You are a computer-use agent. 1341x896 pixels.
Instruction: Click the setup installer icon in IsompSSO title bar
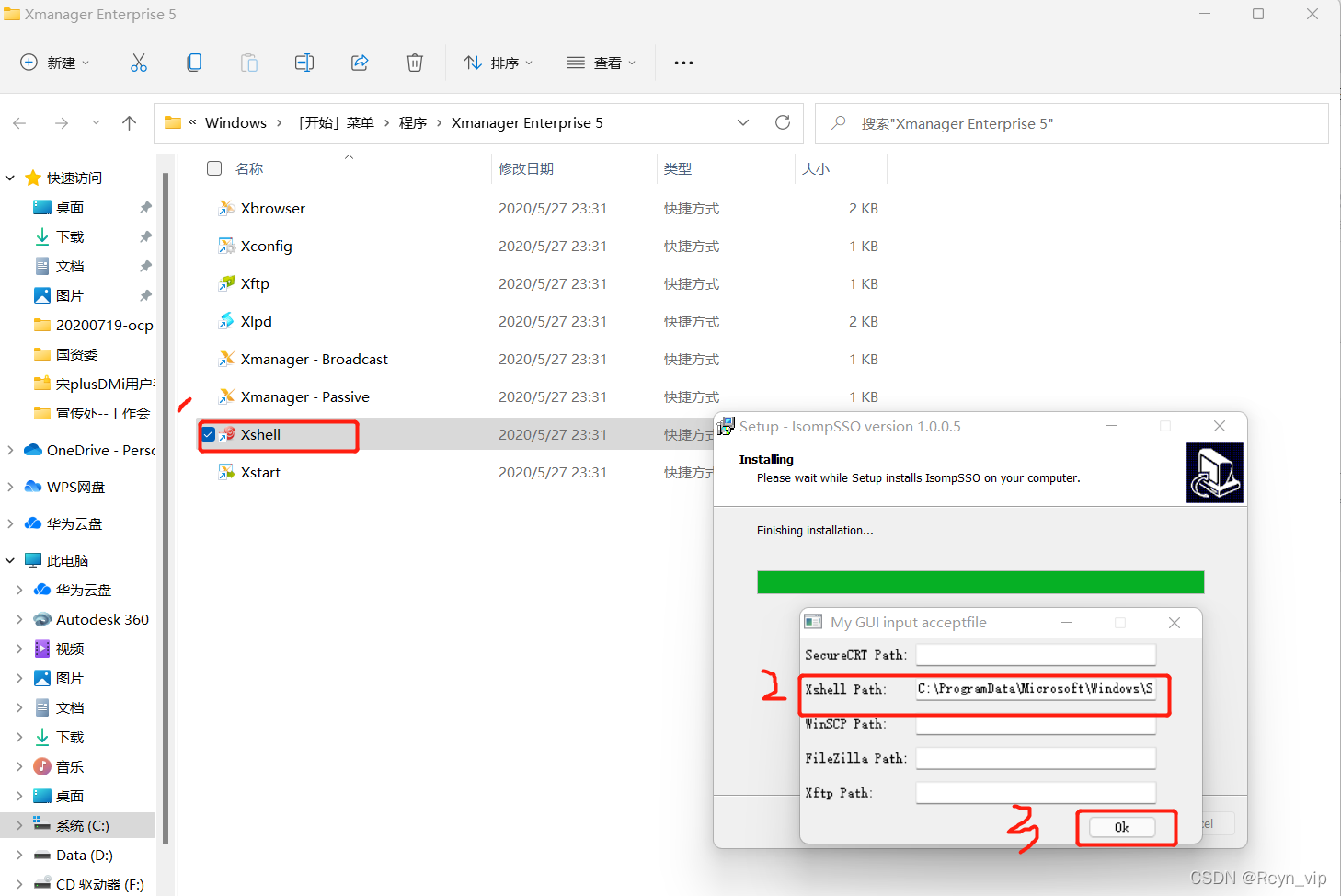tap(726, 426)
